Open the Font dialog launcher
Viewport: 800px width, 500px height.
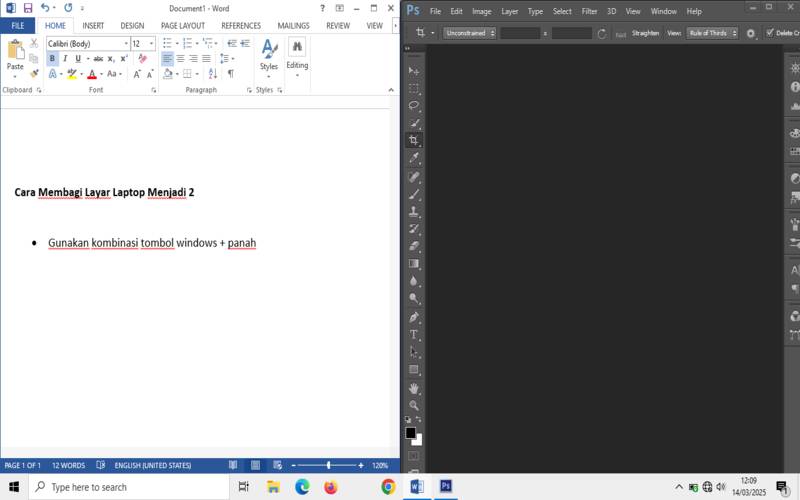(x=154, y=90)
